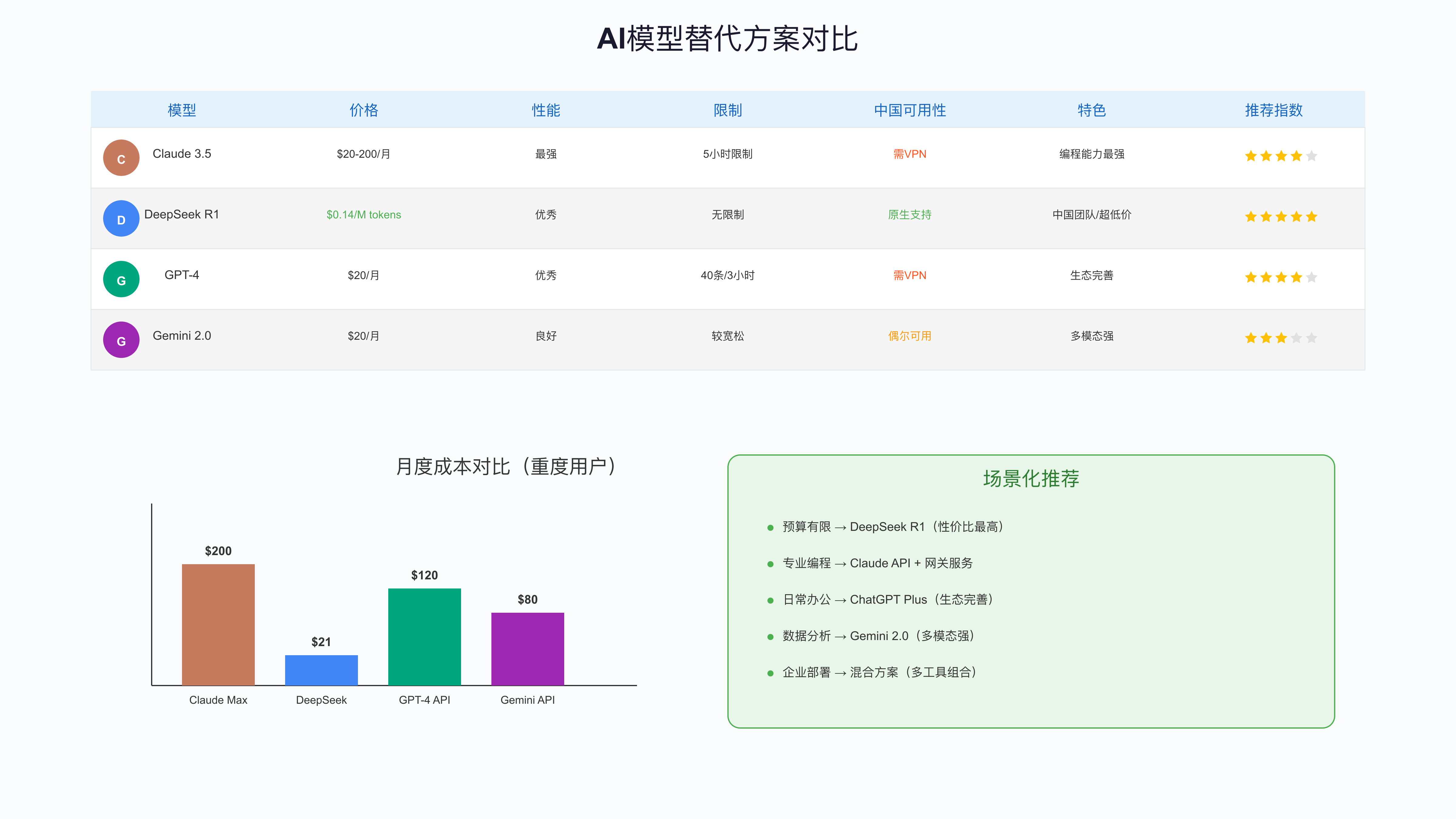Click the Claude 3.5 model name
The height and width of the screenshot is (819, 1456).
point(182,154)
